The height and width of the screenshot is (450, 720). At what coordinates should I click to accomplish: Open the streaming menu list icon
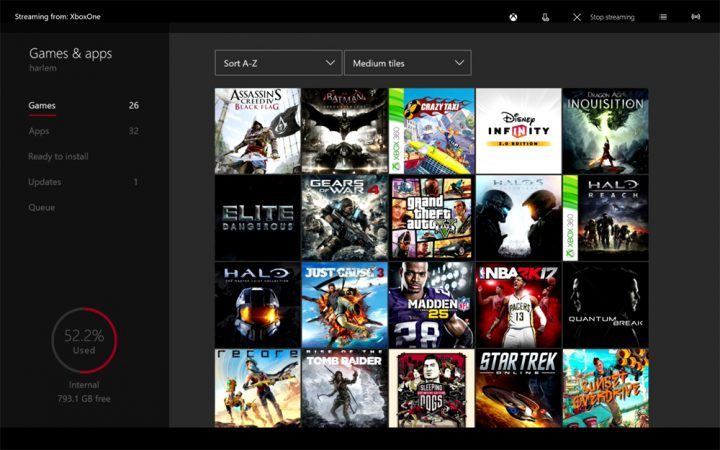point(663,17)
